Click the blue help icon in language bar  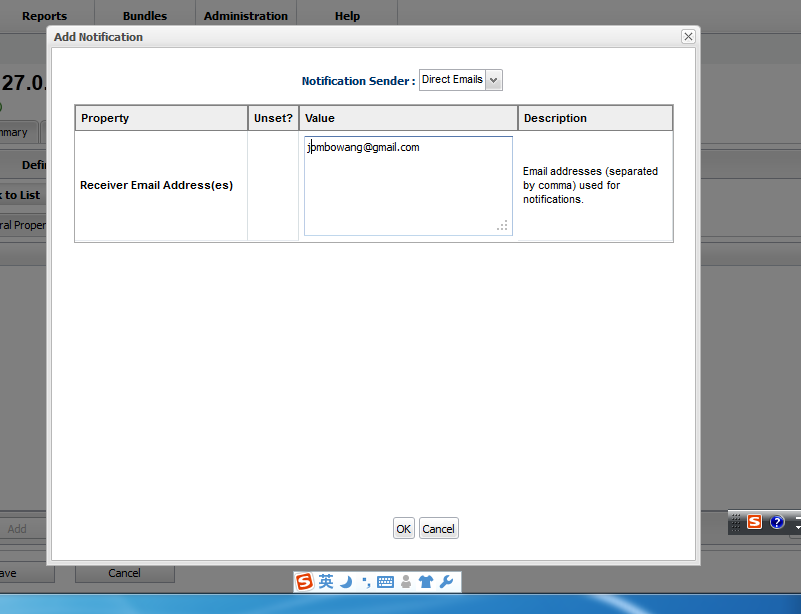click(x=777, y=522)
